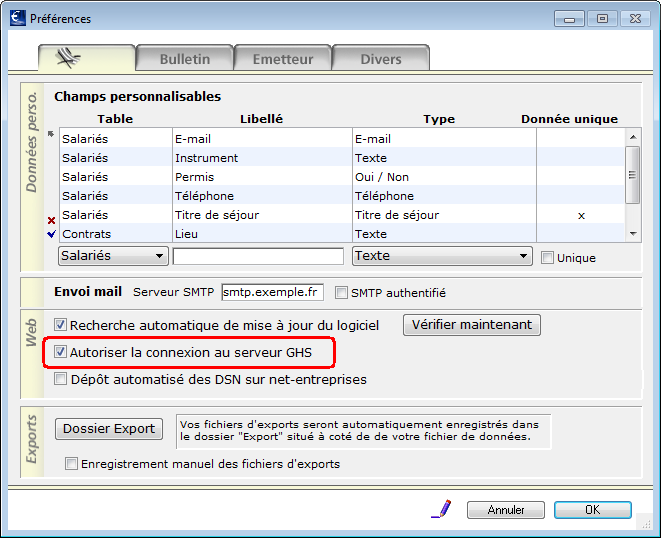Click the blue validate checkmark icon
Viewport: 661px width, 538px height.
click(51, 234)
